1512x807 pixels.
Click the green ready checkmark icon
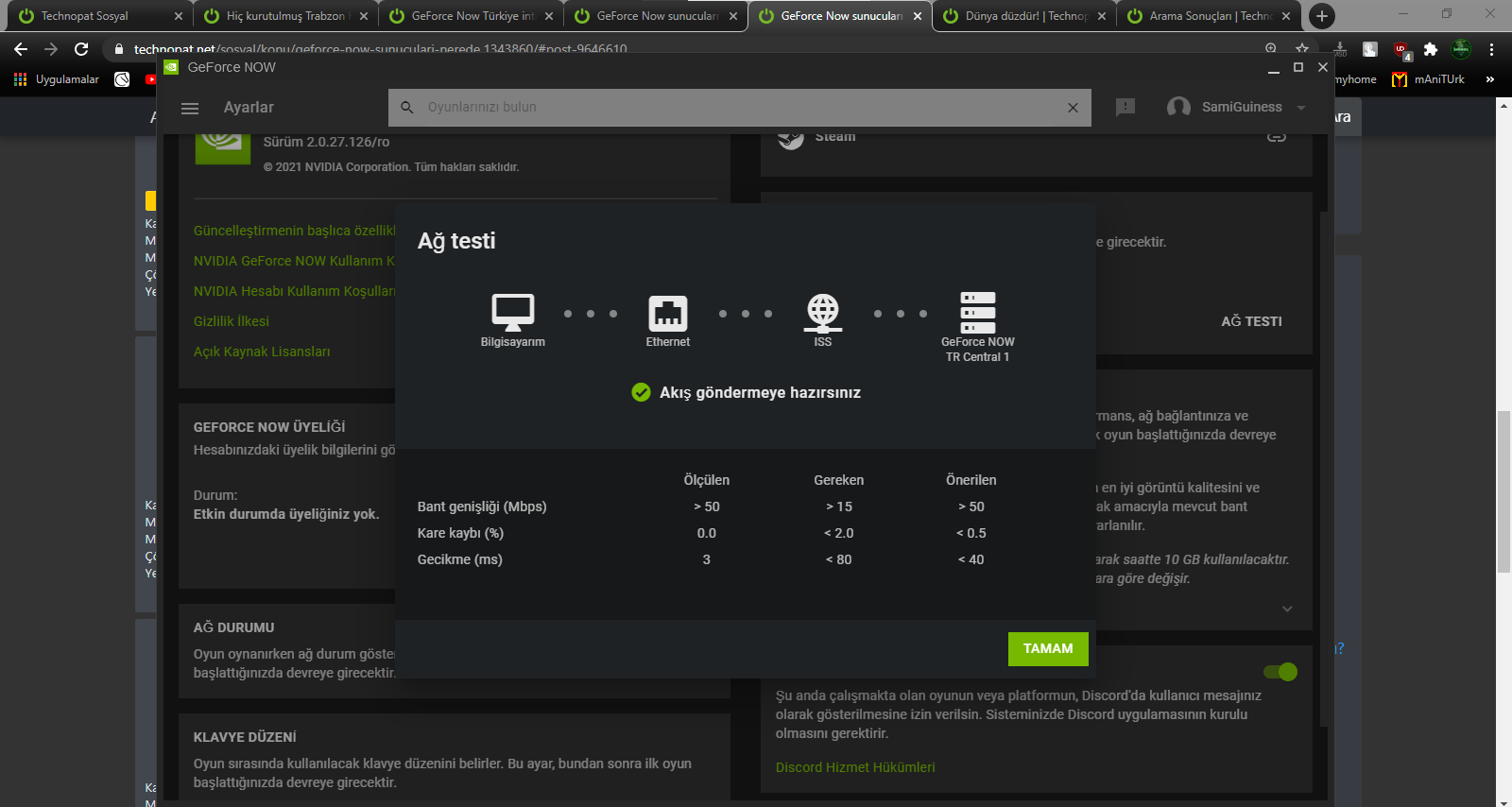coord(641,392)
